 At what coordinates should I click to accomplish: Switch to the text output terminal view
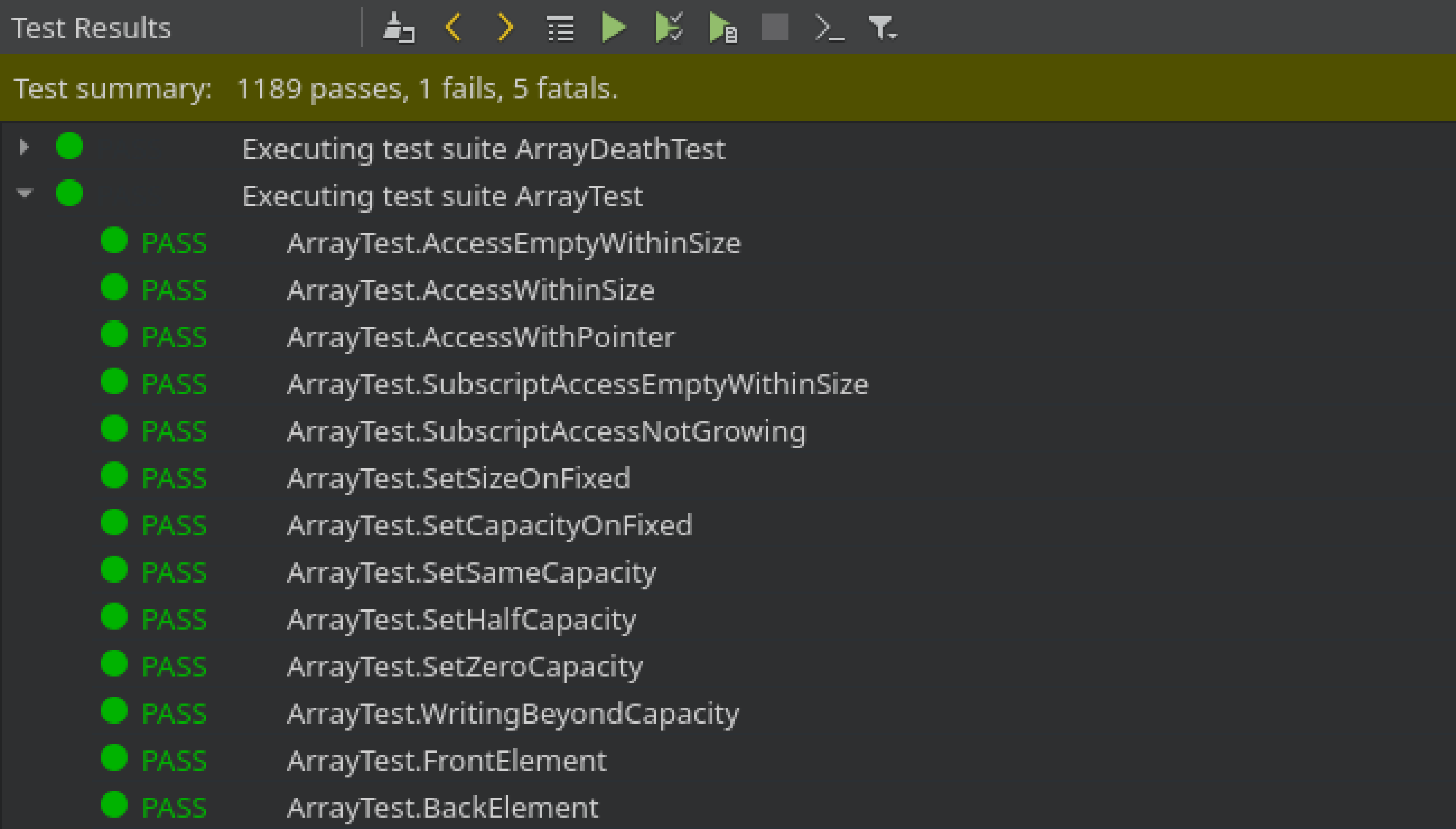829,27
